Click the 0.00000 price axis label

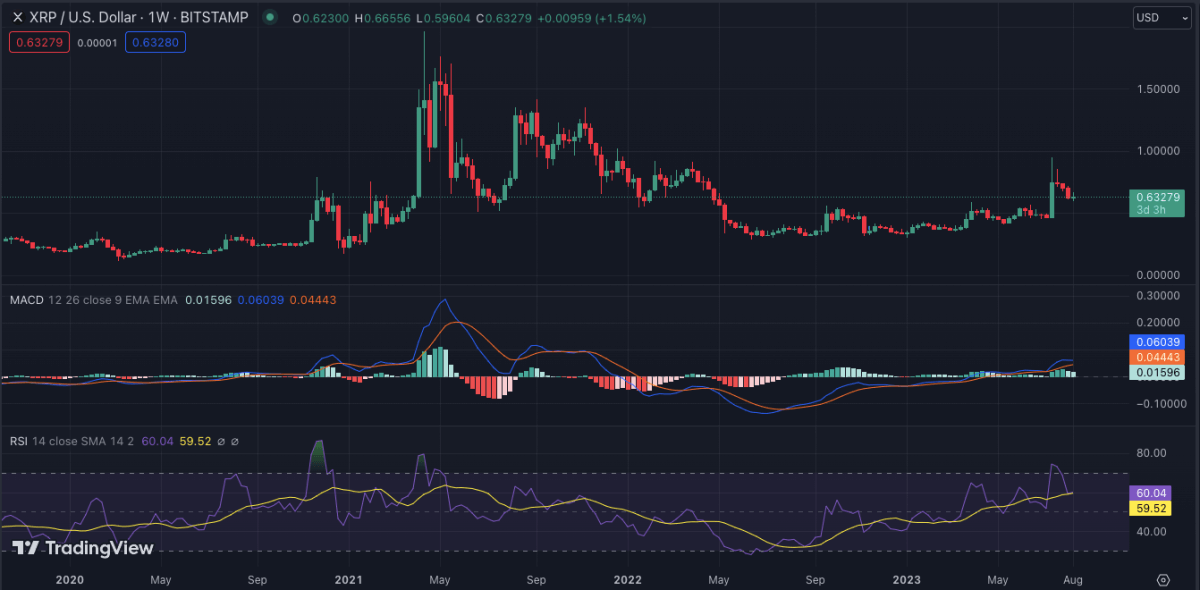[x=1158, y=274]
